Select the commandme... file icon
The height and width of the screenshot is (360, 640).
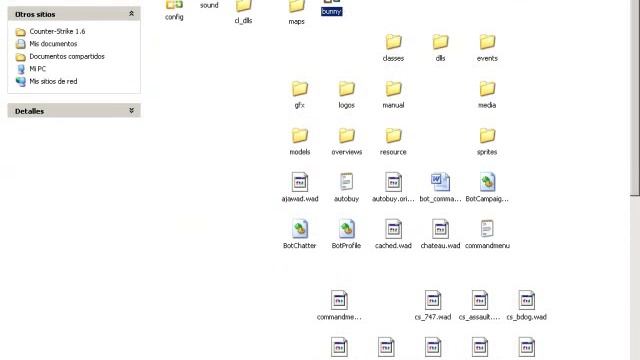click(x=339, y=300)
